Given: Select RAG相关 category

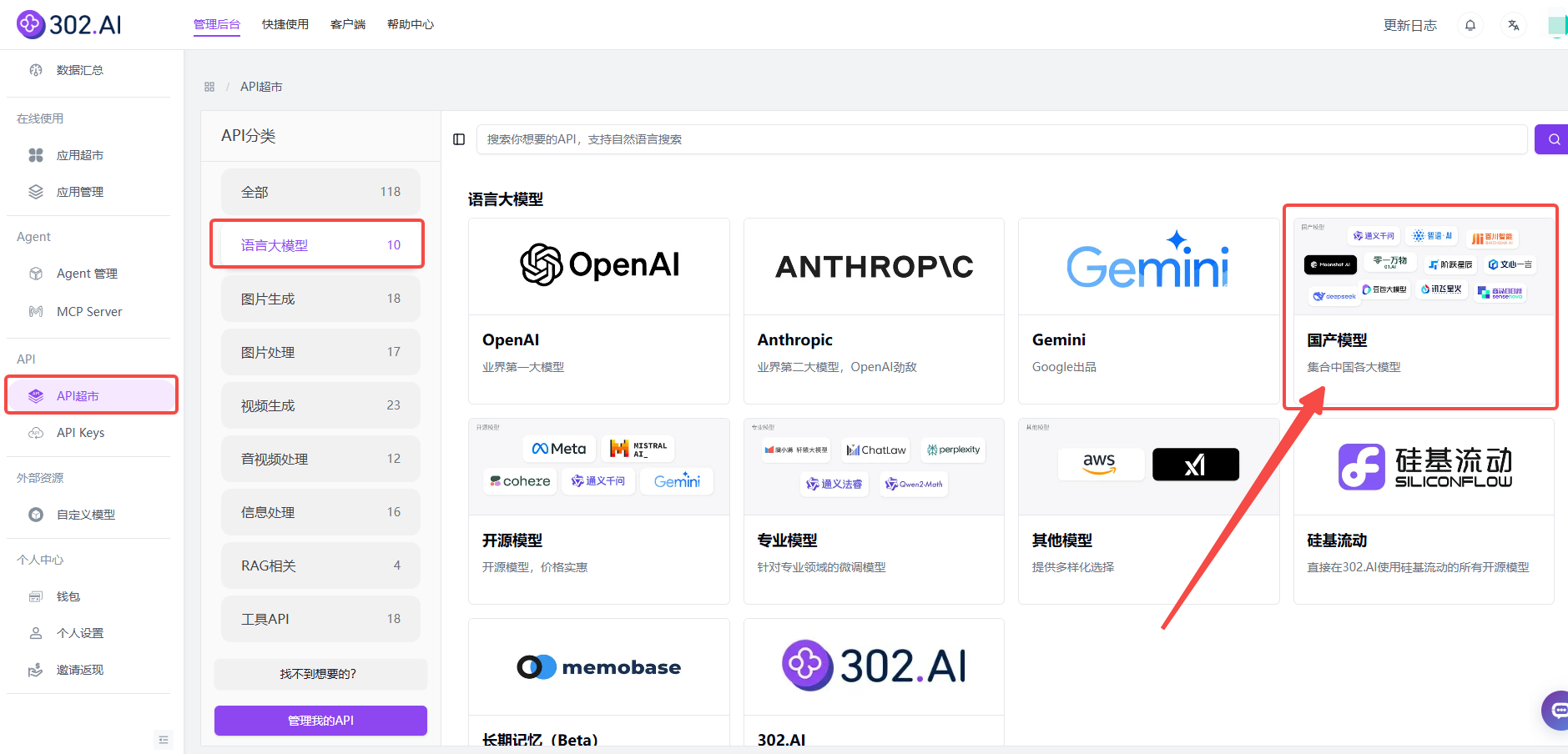Looking at the screenshot, I should (x=320, y=565).
